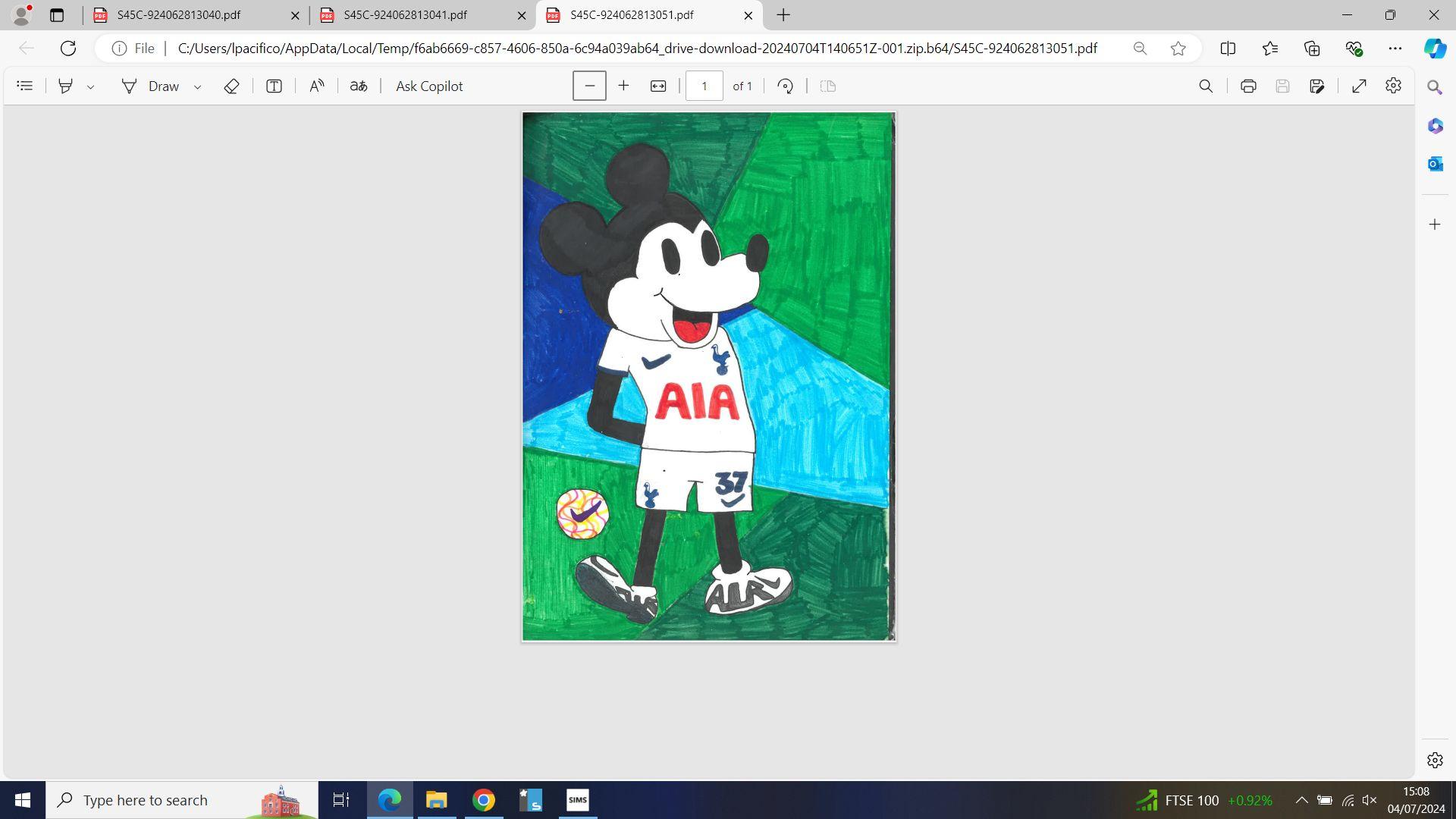Viewport: 1456px width, 819px height.
Task: Activate the Read aloud icon
Action: point(317,86)
